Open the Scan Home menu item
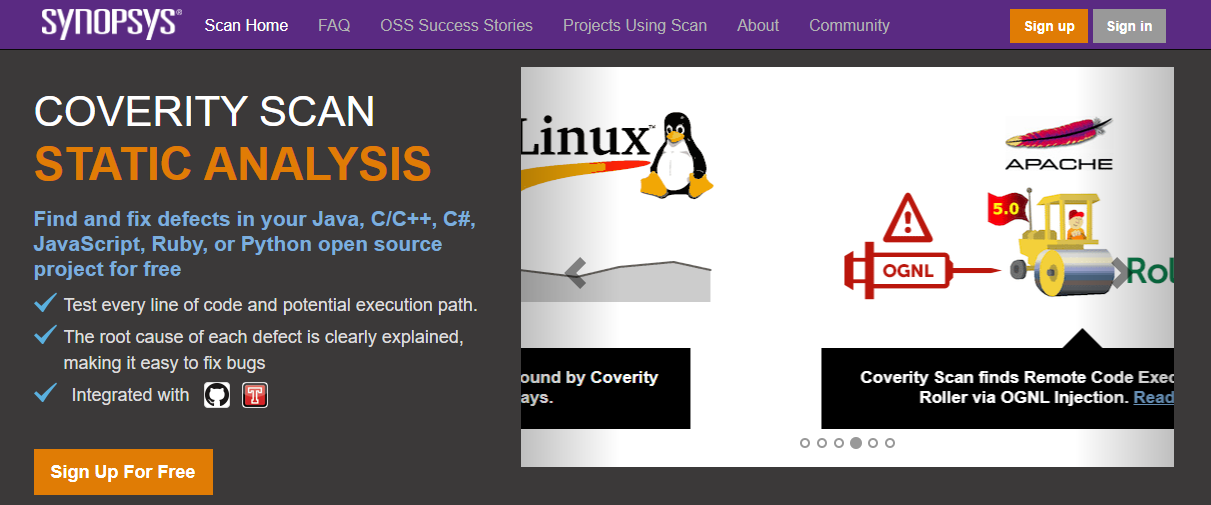1211x505 pixels. point(246,25)
